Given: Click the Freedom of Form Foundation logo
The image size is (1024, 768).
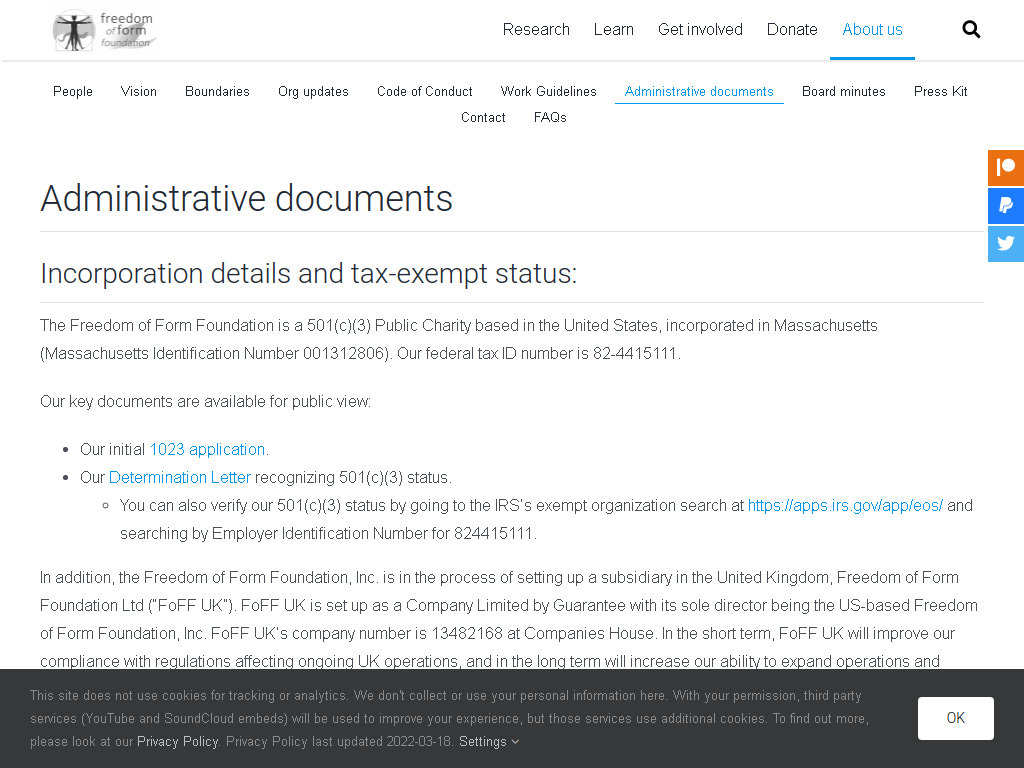Looking at the screenshot, I should 104,30.
